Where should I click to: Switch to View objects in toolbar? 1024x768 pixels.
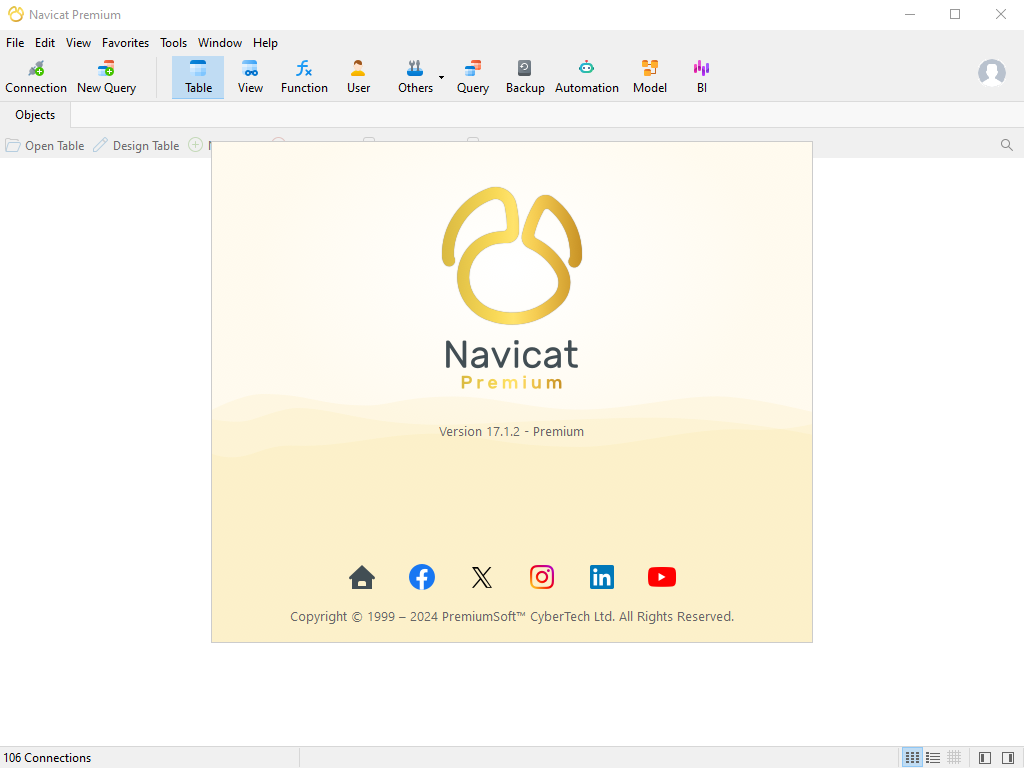click(x=250, y=77)
